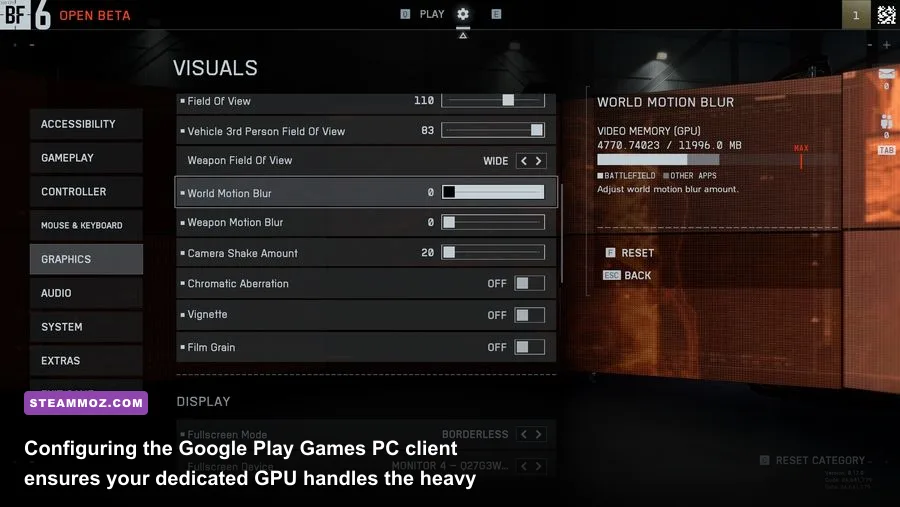
Task: Click the WIDE weapon FOV value
Action: (x=495, y=161)
